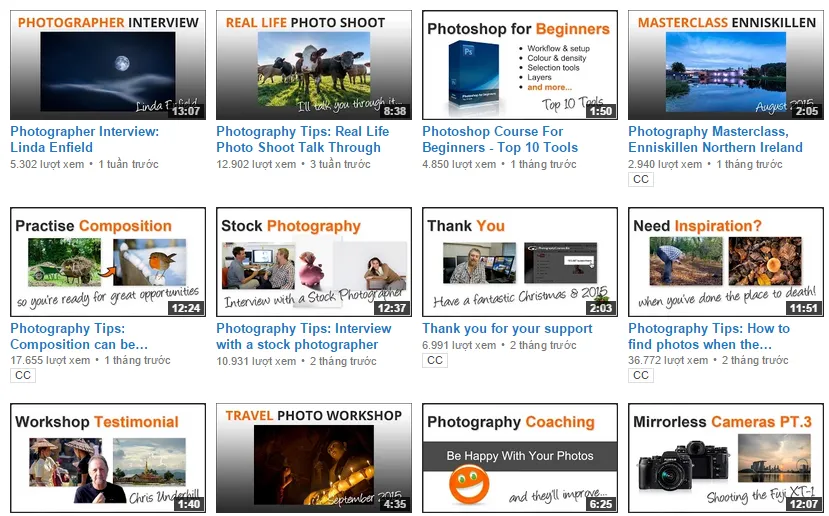Click 'Photography Tips: Real Life Photo Shoot' link

302,140
